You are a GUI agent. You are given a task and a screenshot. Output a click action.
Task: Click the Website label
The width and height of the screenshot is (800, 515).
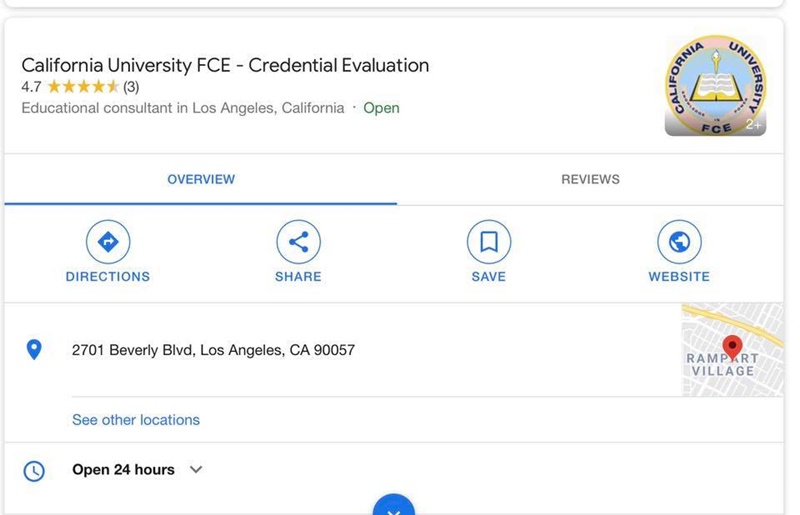click(679, 277)
